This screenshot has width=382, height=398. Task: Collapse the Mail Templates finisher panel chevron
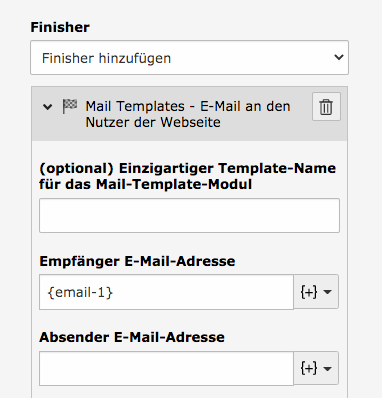point(48,107)
